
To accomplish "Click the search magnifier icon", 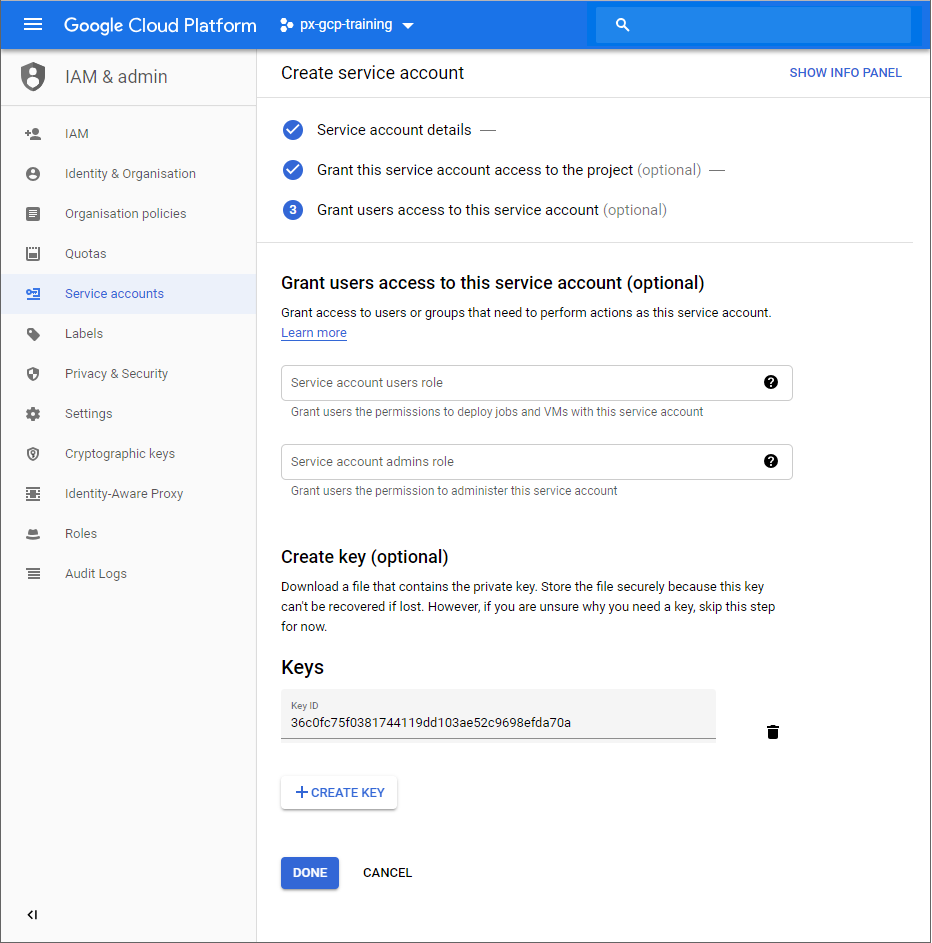I will click(x=623, y=25).
